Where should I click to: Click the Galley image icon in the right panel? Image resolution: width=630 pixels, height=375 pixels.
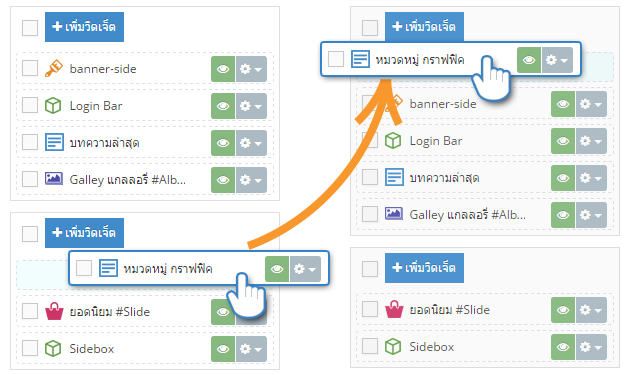(x=394, y=213)
